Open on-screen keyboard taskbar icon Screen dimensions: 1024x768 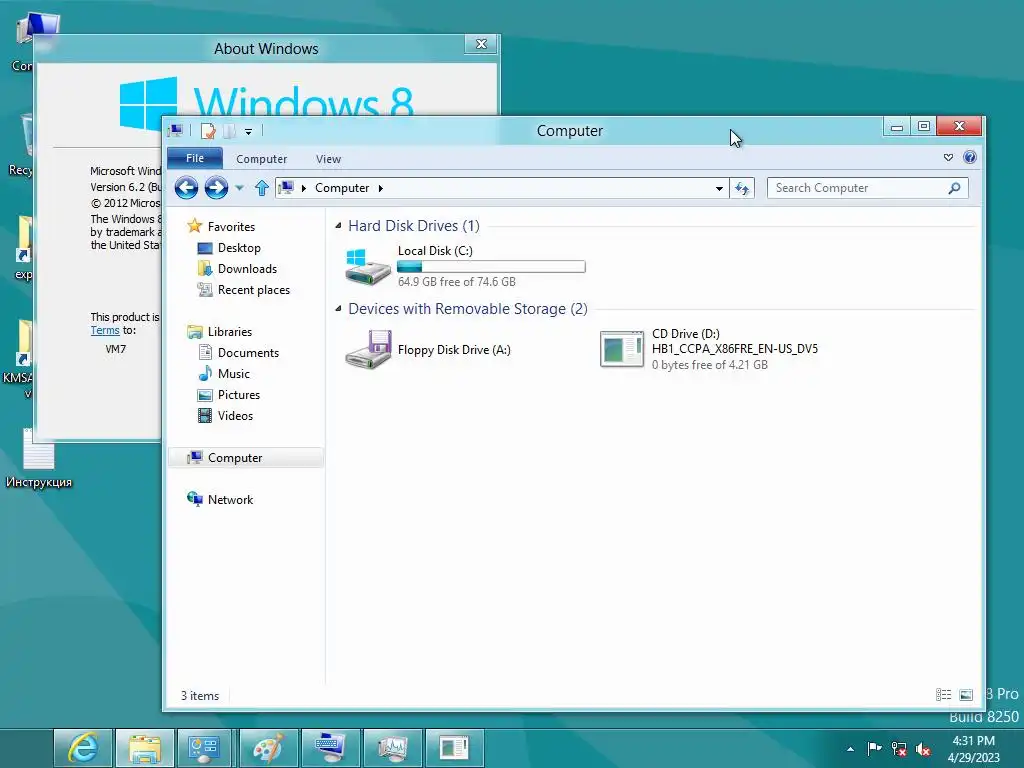[330, 748]
